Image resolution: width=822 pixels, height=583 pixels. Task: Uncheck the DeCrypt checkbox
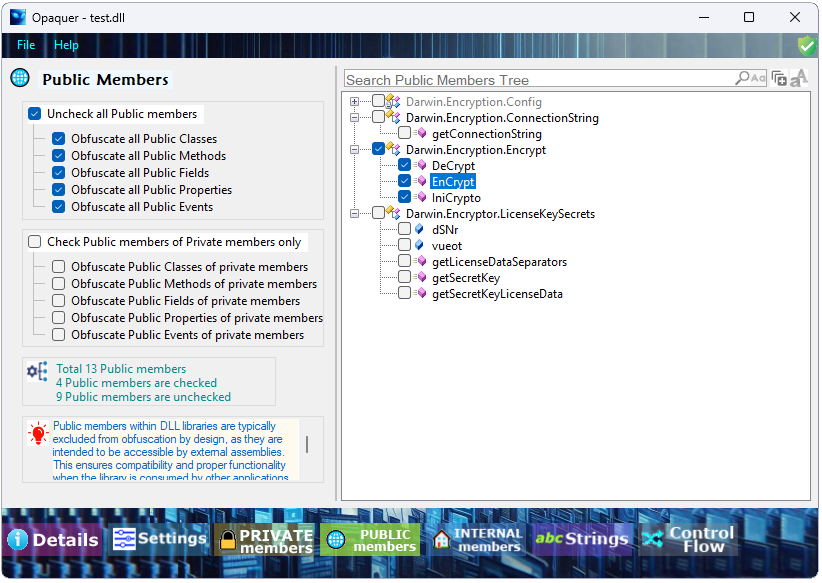pyautogui.click(x=404, y=165)
